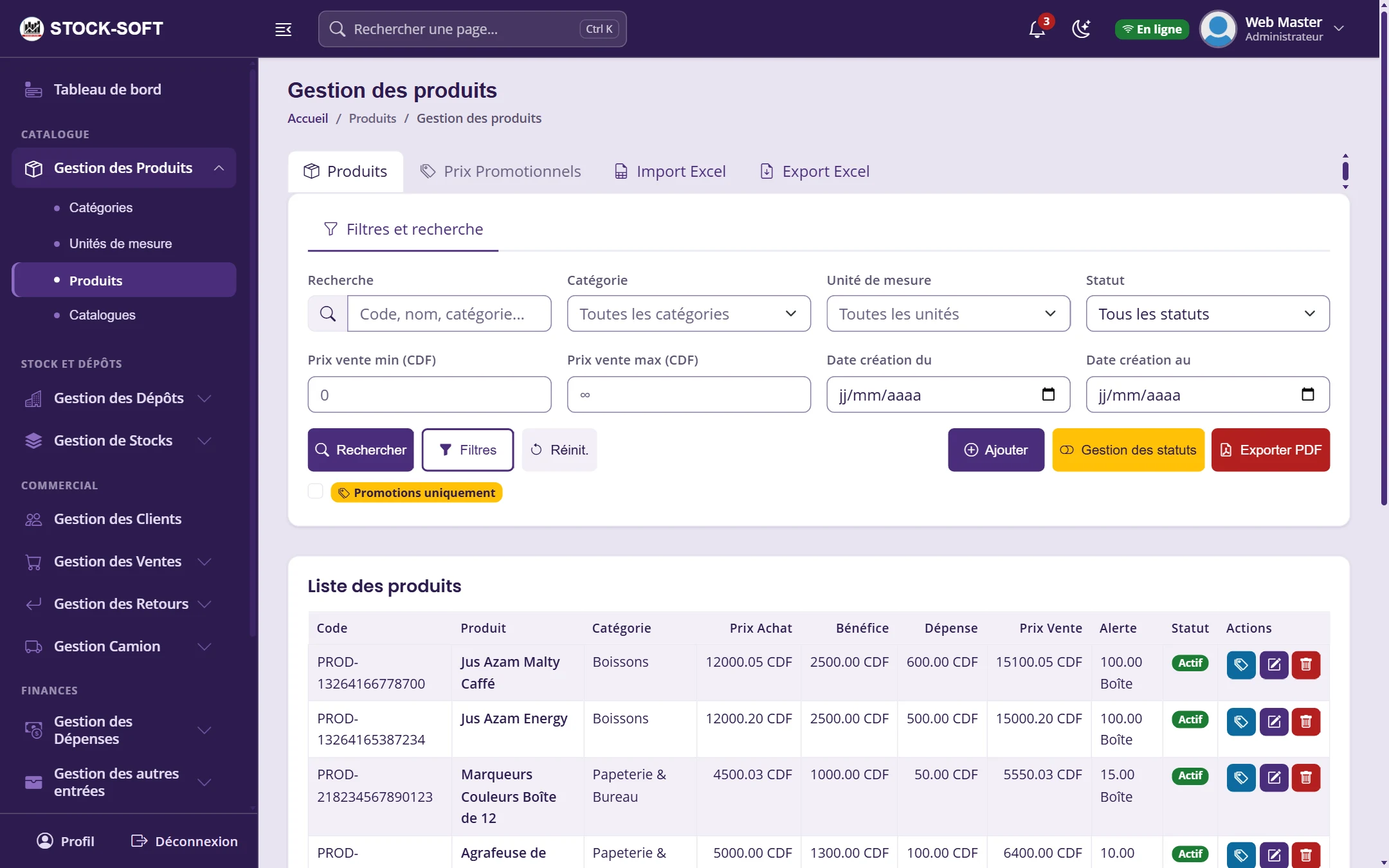Click the Rechercher button
Screen dimensions: 1389x868
coord(361,450)
